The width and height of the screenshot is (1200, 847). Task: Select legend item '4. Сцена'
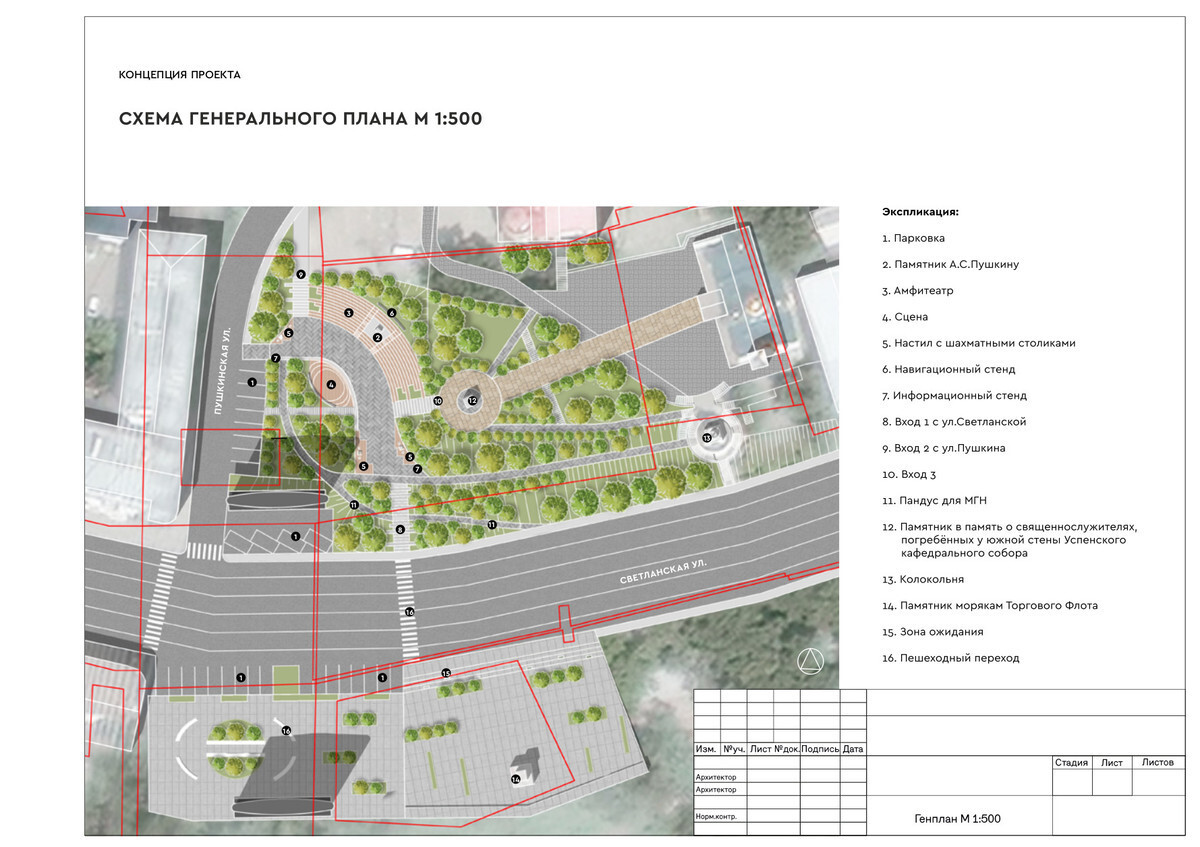(905, 317)
